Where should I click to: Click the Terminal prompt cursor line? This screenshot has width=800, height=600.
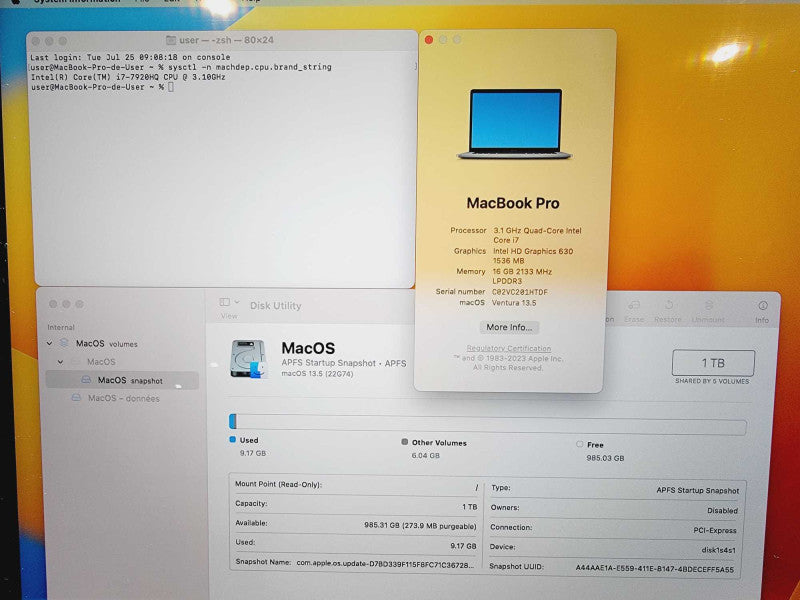(x=102, y=87)
